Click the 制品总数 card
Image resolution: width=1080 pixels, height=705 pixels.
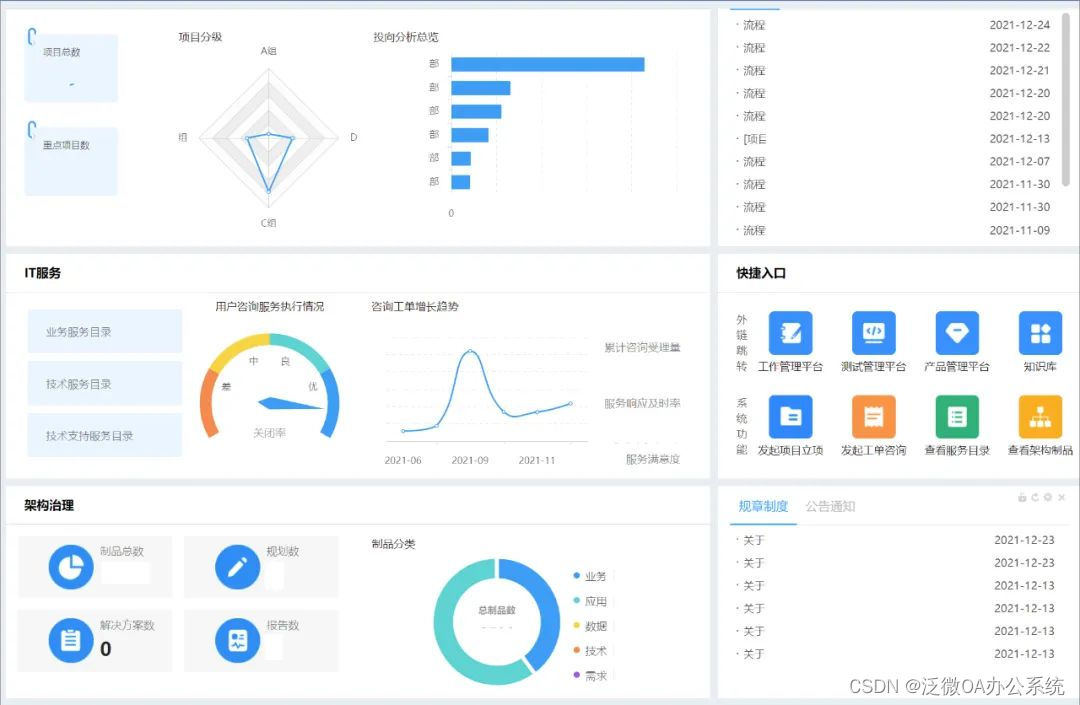pyautogui.click(x=95, y=567)
